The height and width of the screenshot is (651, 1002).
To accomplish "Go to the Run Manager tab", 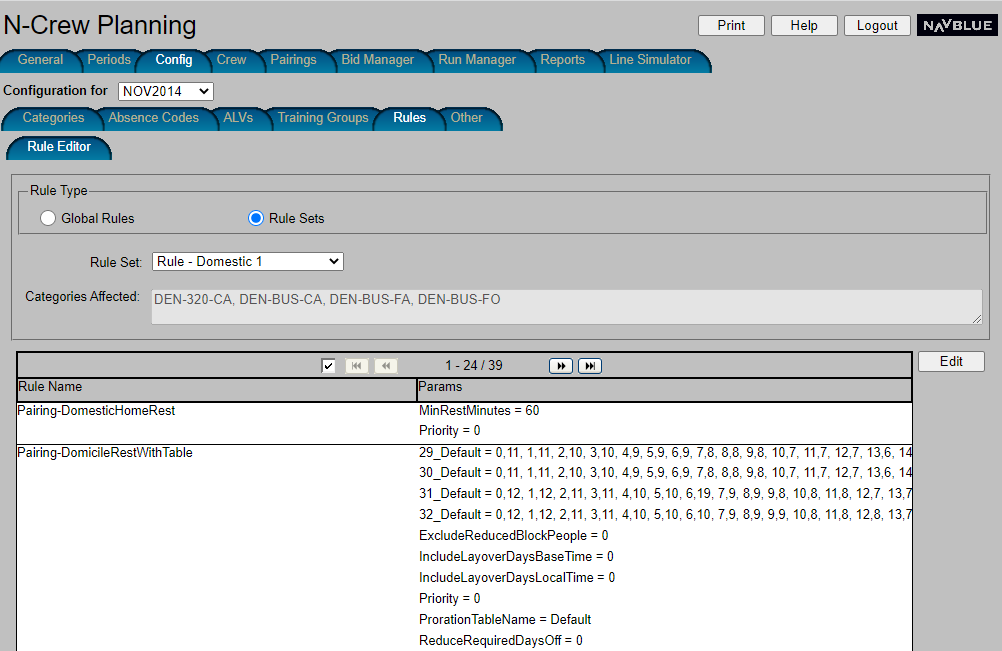I will (x=477, y=60).
